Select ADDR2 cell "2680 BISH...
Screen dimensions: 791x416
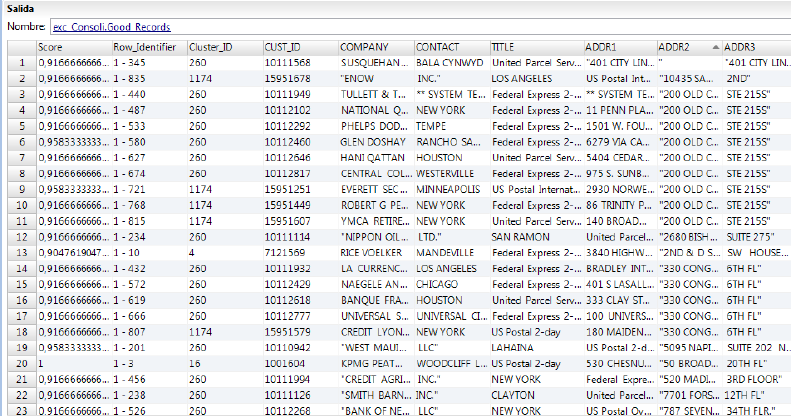click(690, 237)
